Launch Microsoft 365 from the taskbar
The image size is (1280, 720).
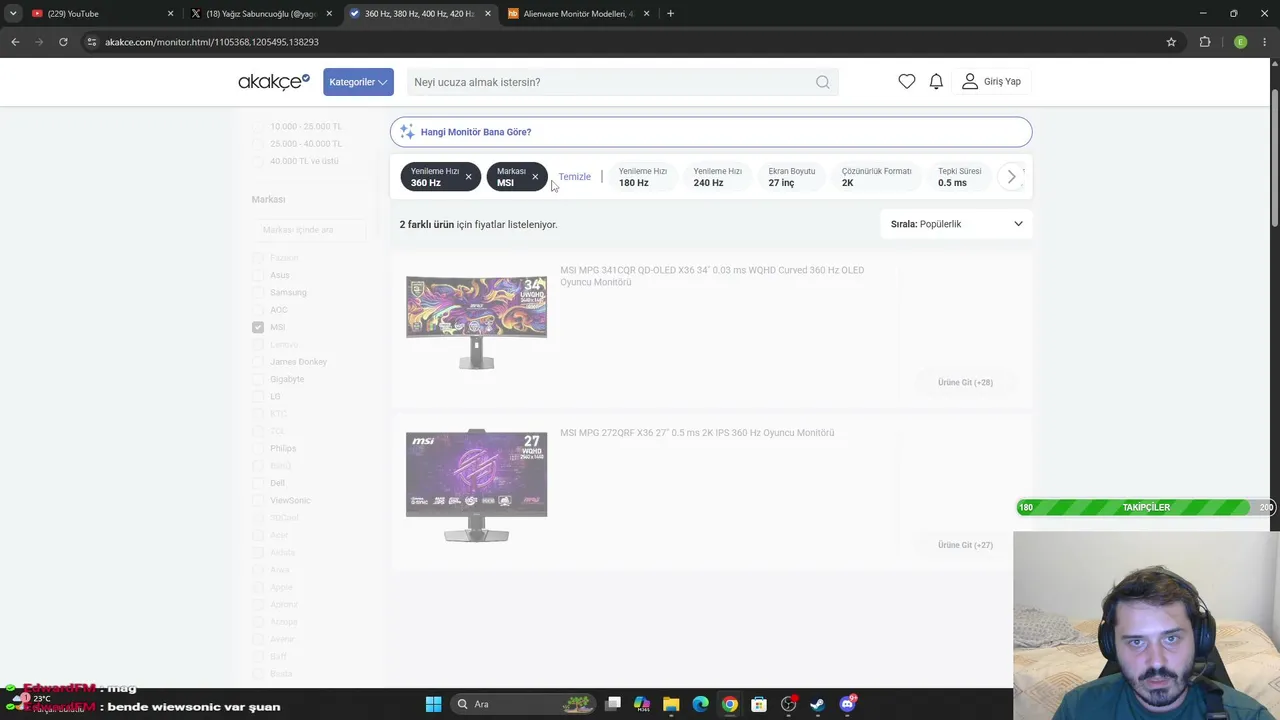pos(642,704)
